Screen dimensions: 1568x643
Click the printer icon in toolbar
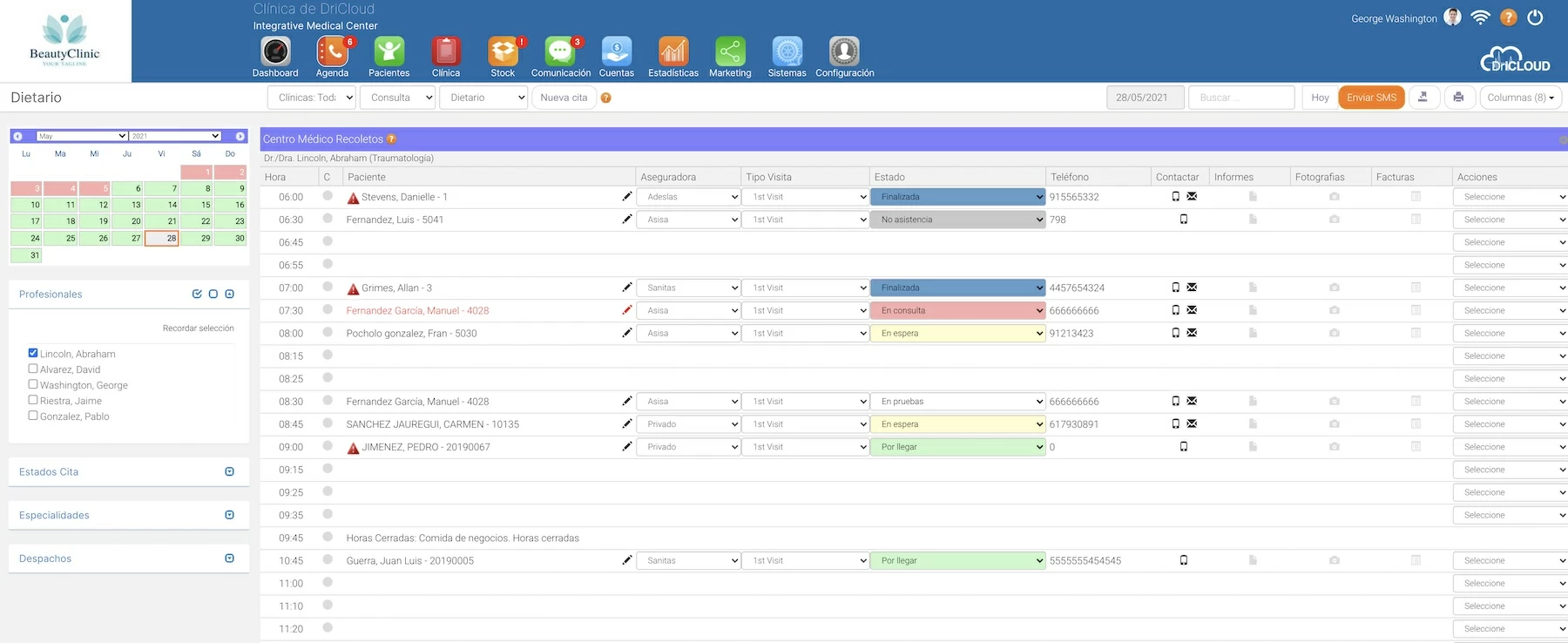point(1458,98)
